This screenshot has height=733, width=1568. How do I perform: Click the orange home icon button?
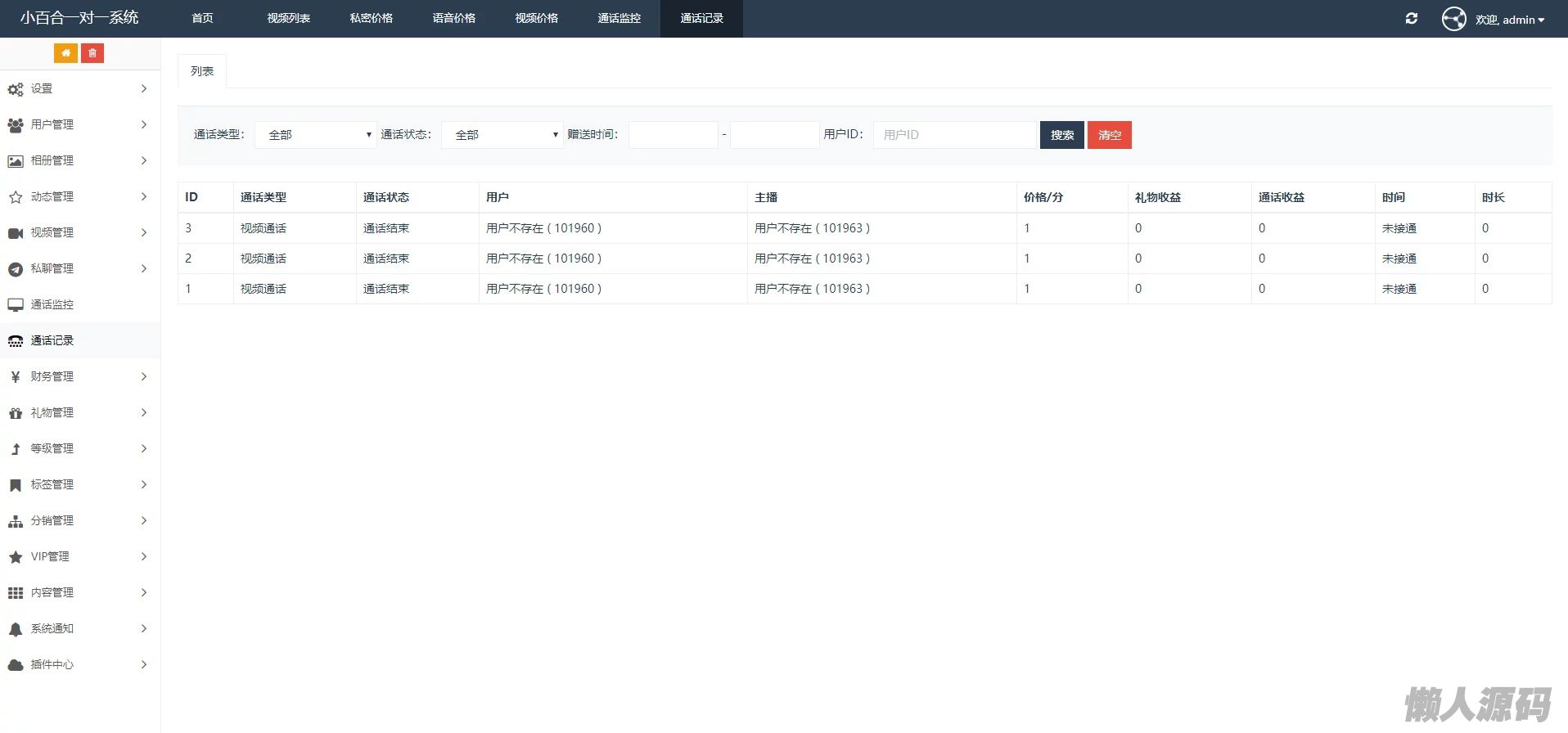click(65, 53)
